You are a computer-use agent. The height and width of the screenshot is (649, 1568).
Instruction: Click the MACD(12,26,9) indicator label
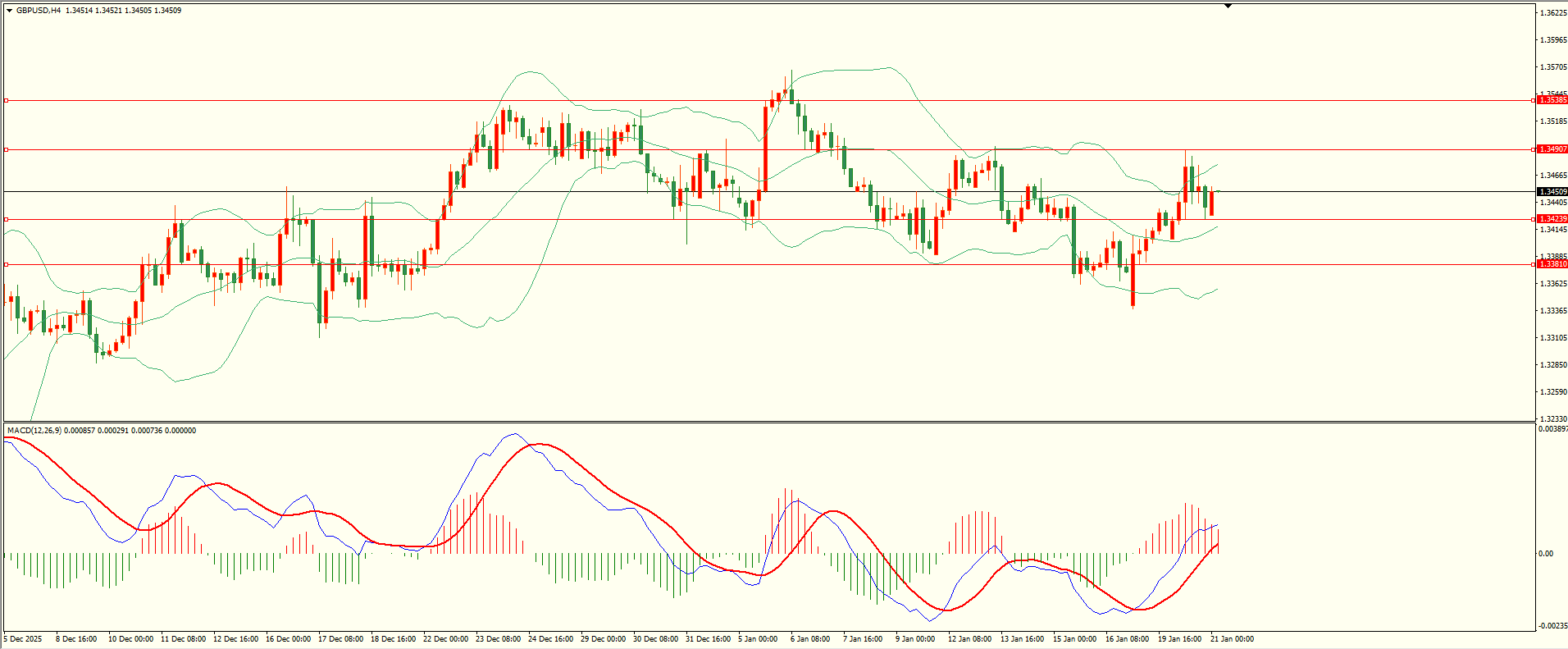[33, 431]
